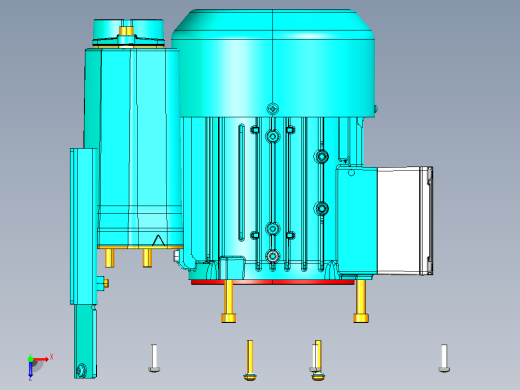Click the green Y axis dot of triad
The width and height of the screenshot is (520, 390).
(30, 359)
